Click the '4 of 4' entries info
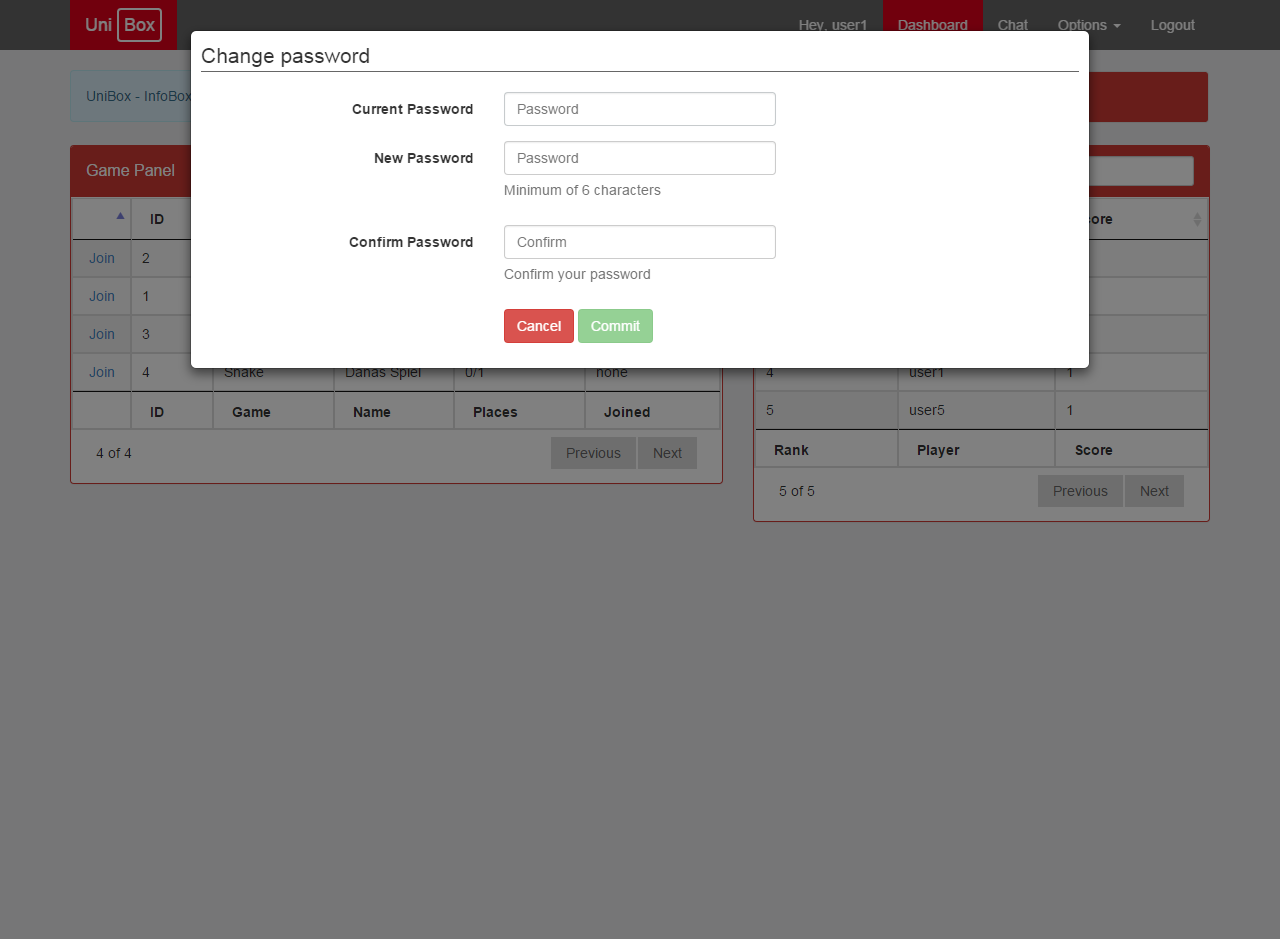Viewport: 1280px width, 939px height. [114, 453]
